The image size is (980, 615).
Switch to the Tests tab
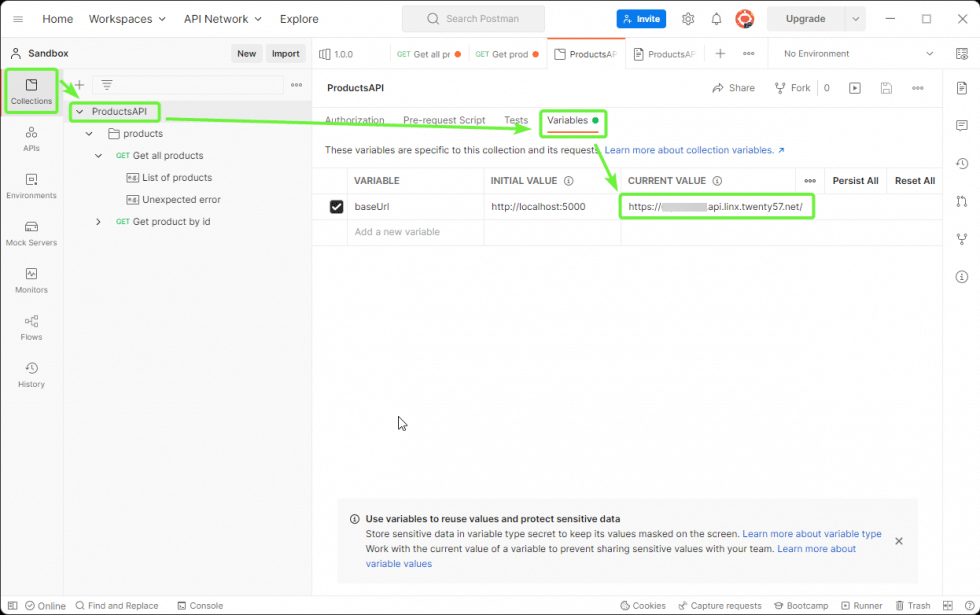(516, 120)
